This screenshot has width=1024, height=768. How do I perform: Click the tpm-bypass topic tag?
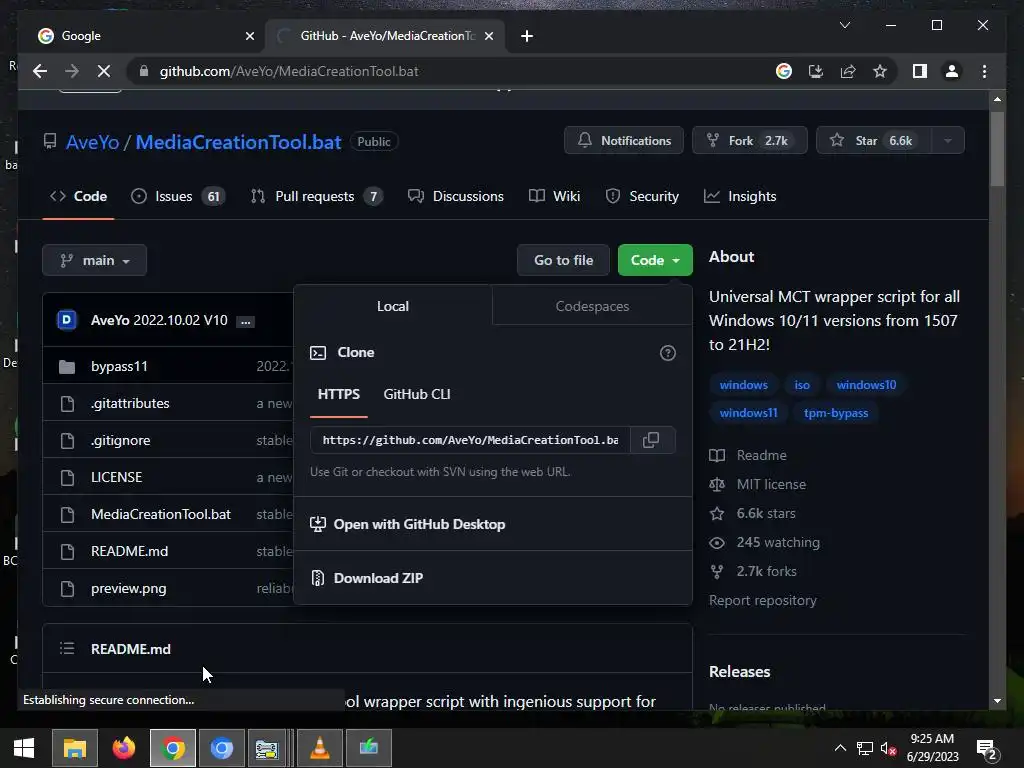pyautogui.click(x=836, y=413)
